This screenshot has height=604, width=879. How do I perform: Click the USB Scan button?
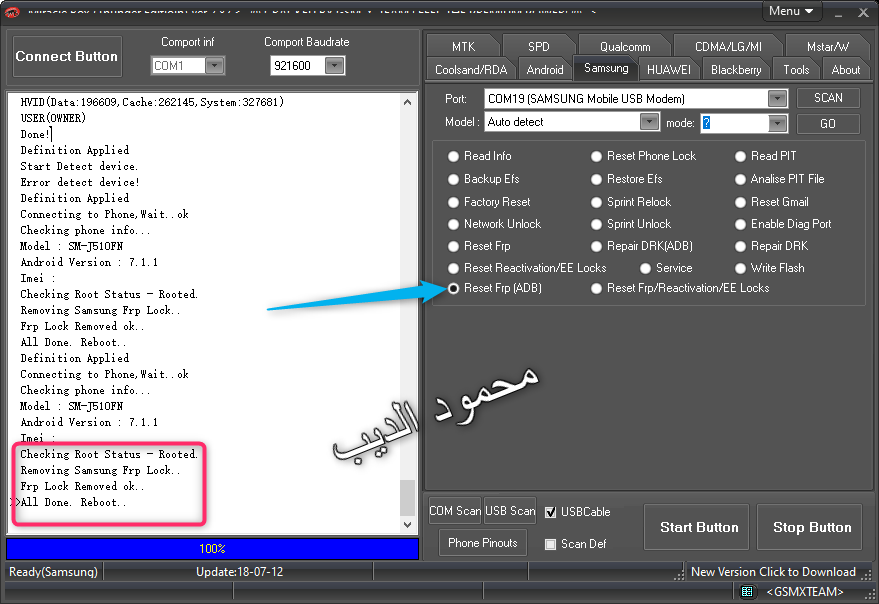tap(510, 511)
